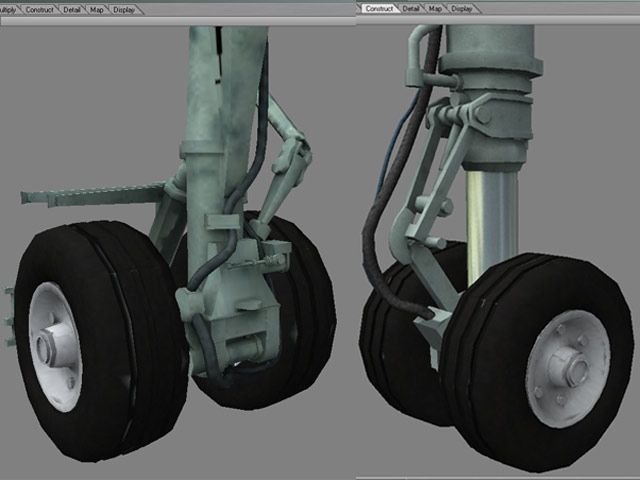Open the Display tab in right panel
The image size is (640, 480).
pyautogui.click(x=462, y=8)
